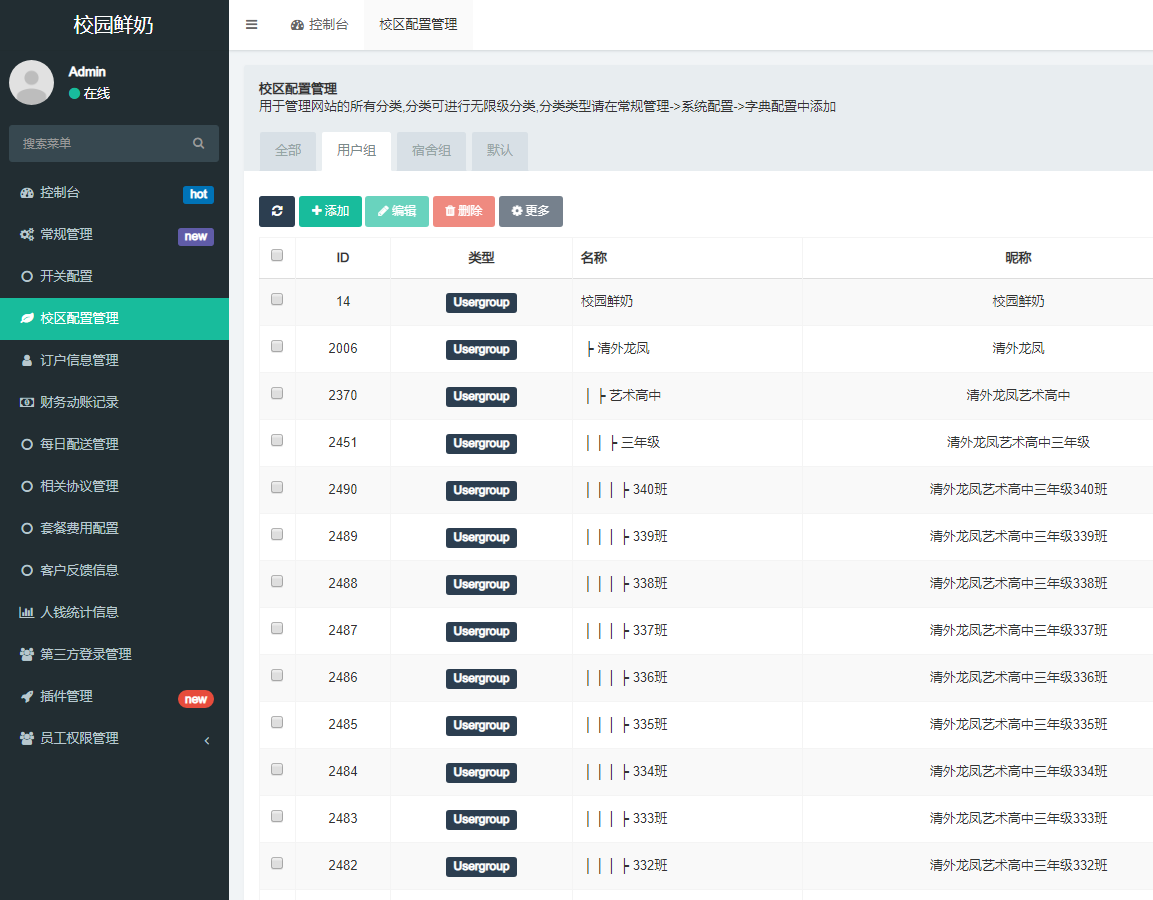Click the green 添加 button

click(x=330, y=211)
